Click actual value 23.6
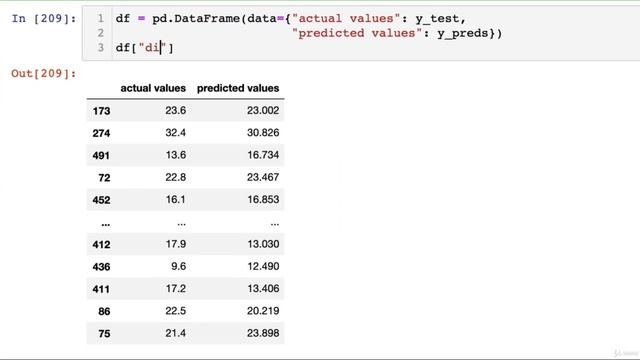The image size is (640, 360). pyautogui.click(x=176, y=110)
